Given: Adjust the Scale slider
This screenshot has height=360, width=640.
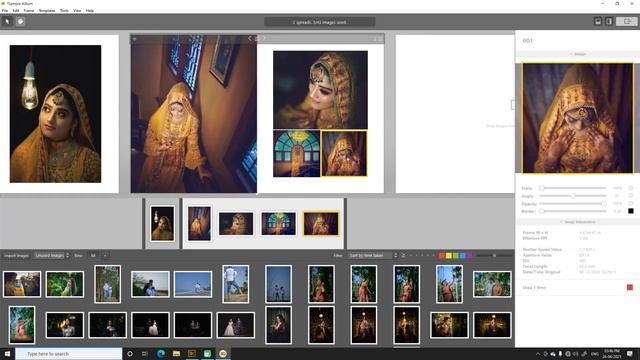Looking at the screenshot, I should pyautogui.click(x=573, y=188).
